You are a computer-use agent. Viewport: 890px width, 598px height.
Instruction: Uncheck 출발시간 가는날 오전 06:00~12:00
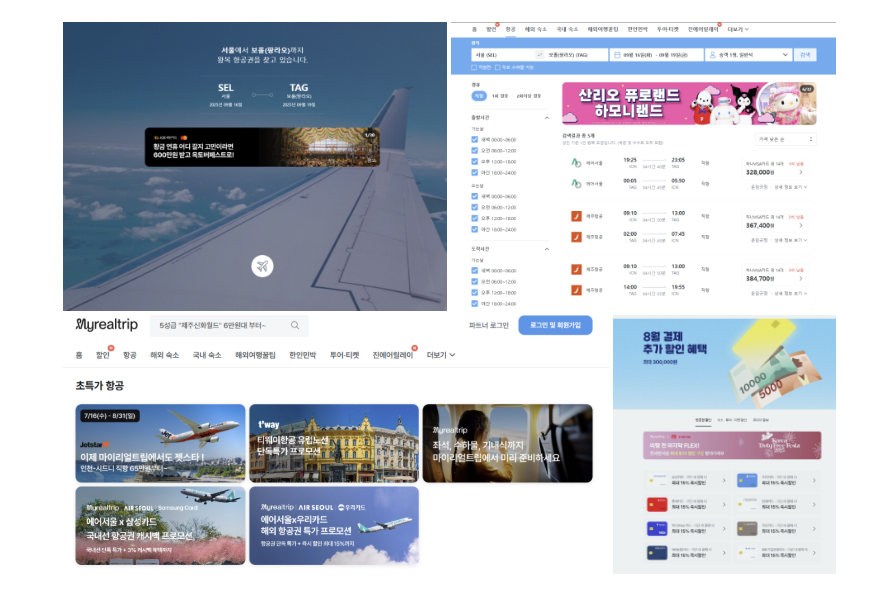[x=475, y=150]
